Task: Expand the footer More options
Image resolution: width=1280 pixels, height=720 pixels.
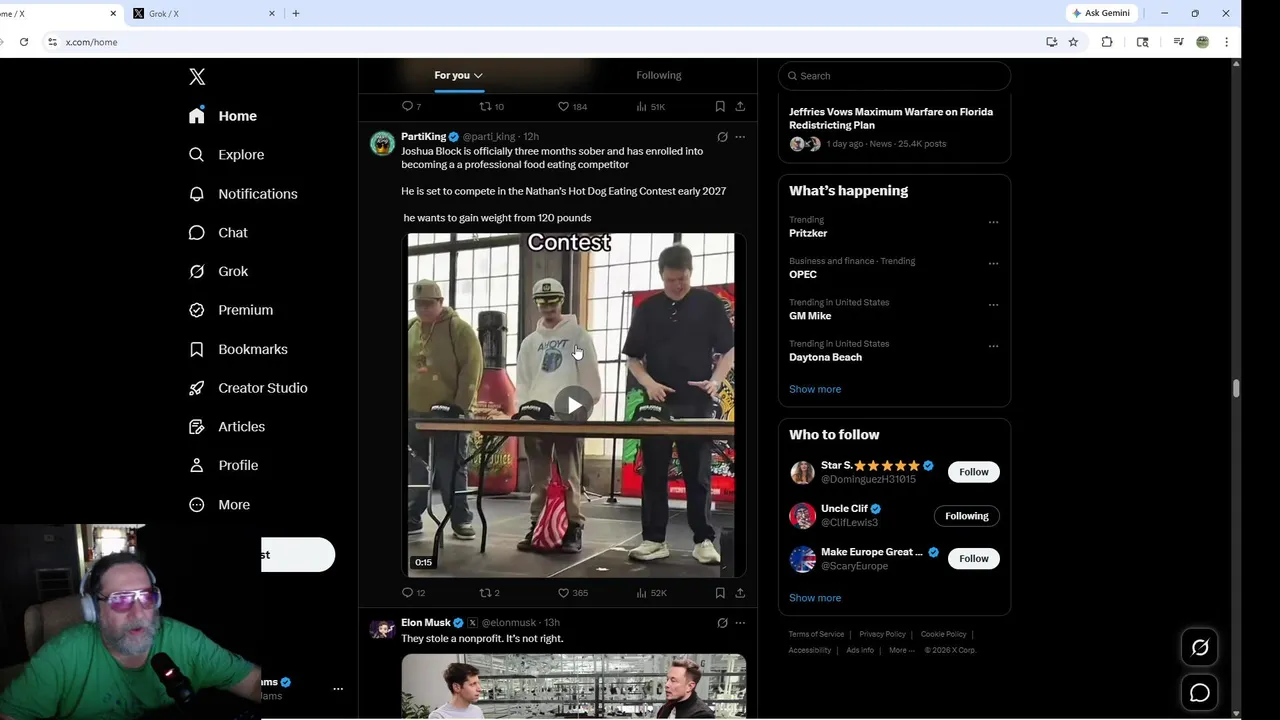Action: [x=900, y=650]
